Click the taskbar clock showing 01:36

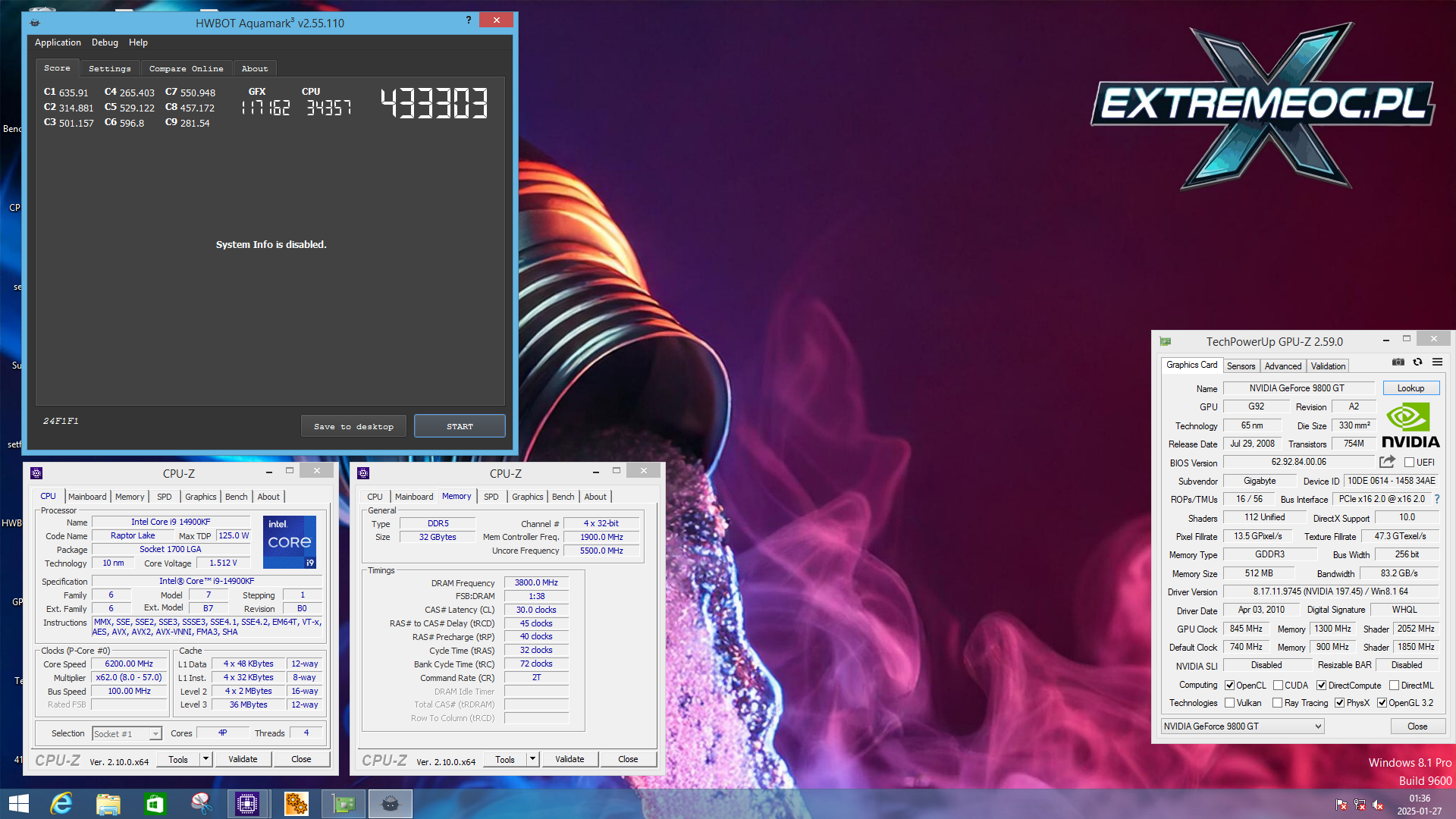[1420, 799]
